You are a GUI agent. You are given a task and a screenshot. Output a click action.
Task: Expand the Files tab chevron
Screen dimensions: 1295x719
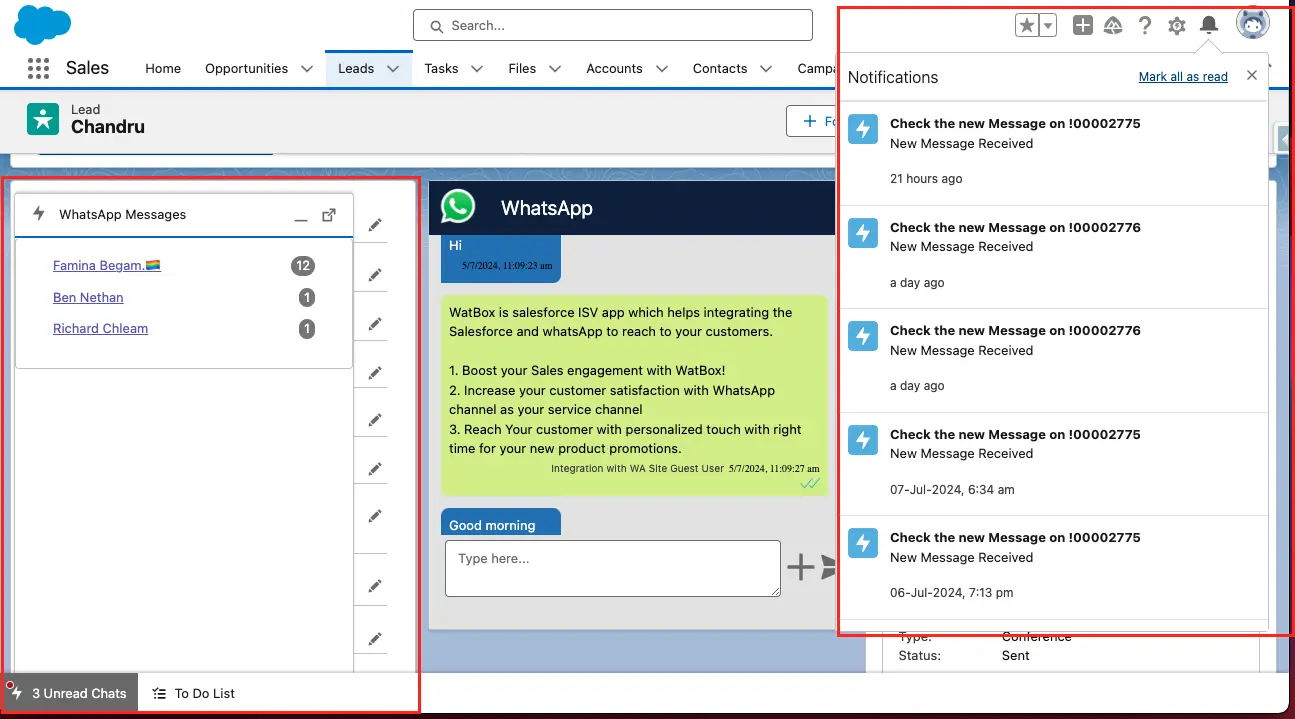(x=555, y=68)
